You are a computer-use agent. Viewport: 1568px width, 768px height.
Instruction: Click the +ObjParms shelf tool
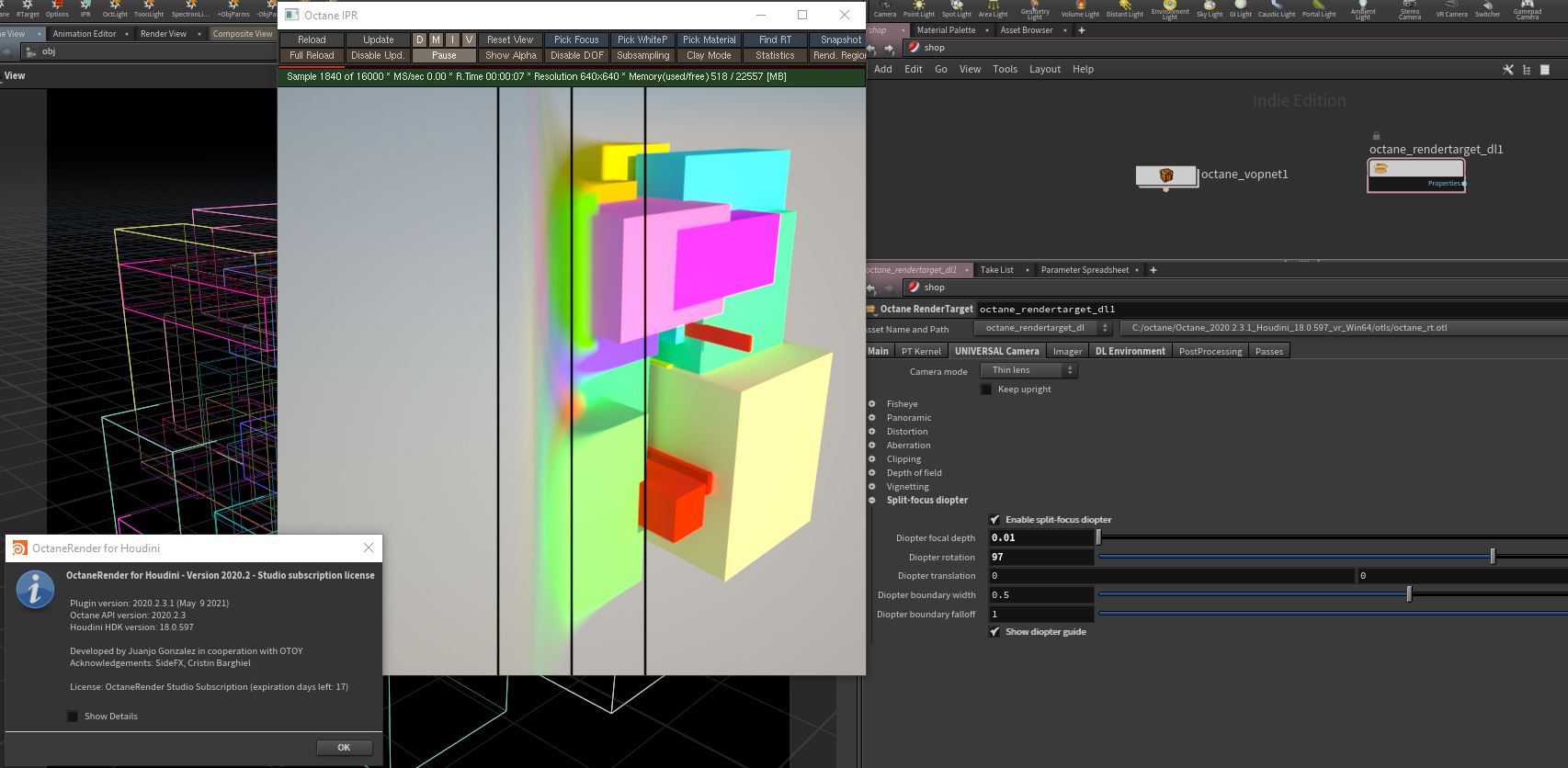pyautogui.click(x=233, y=9)
